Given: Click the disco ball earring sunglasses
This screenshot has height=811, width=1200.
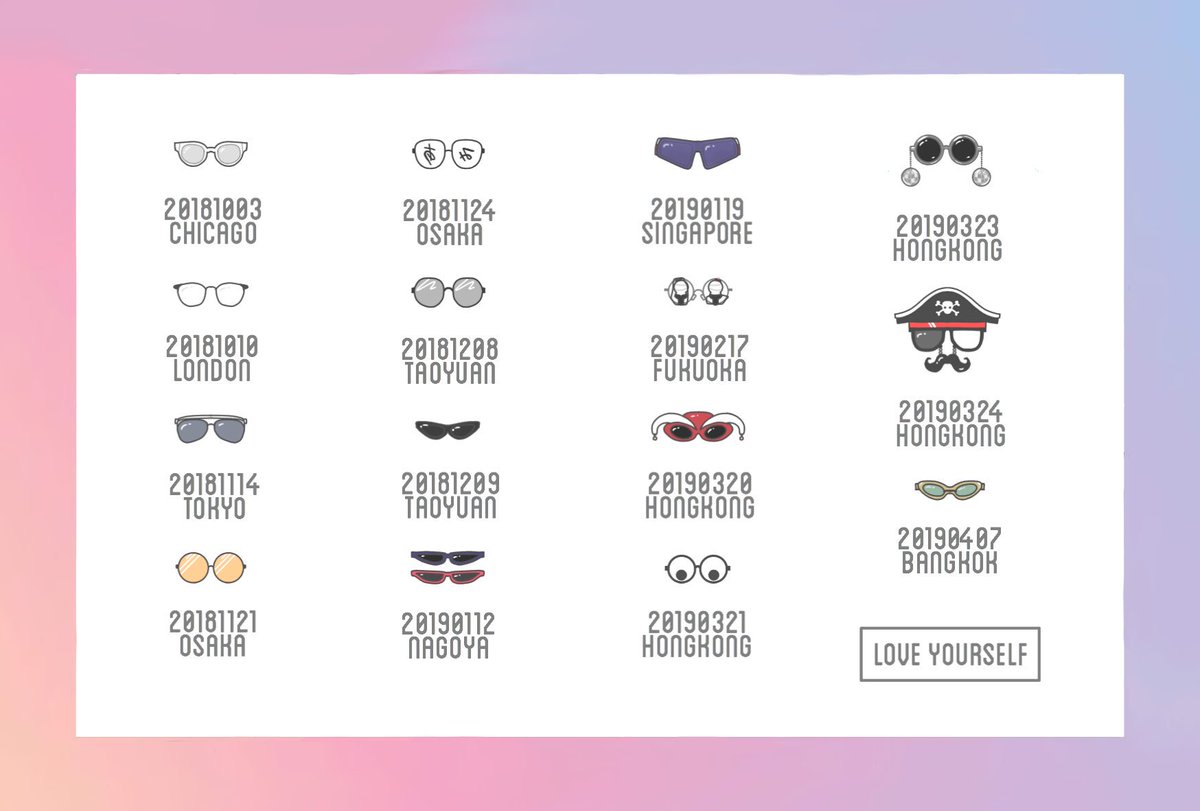Looking at the screenshot, I should click(x=948, y=159).
